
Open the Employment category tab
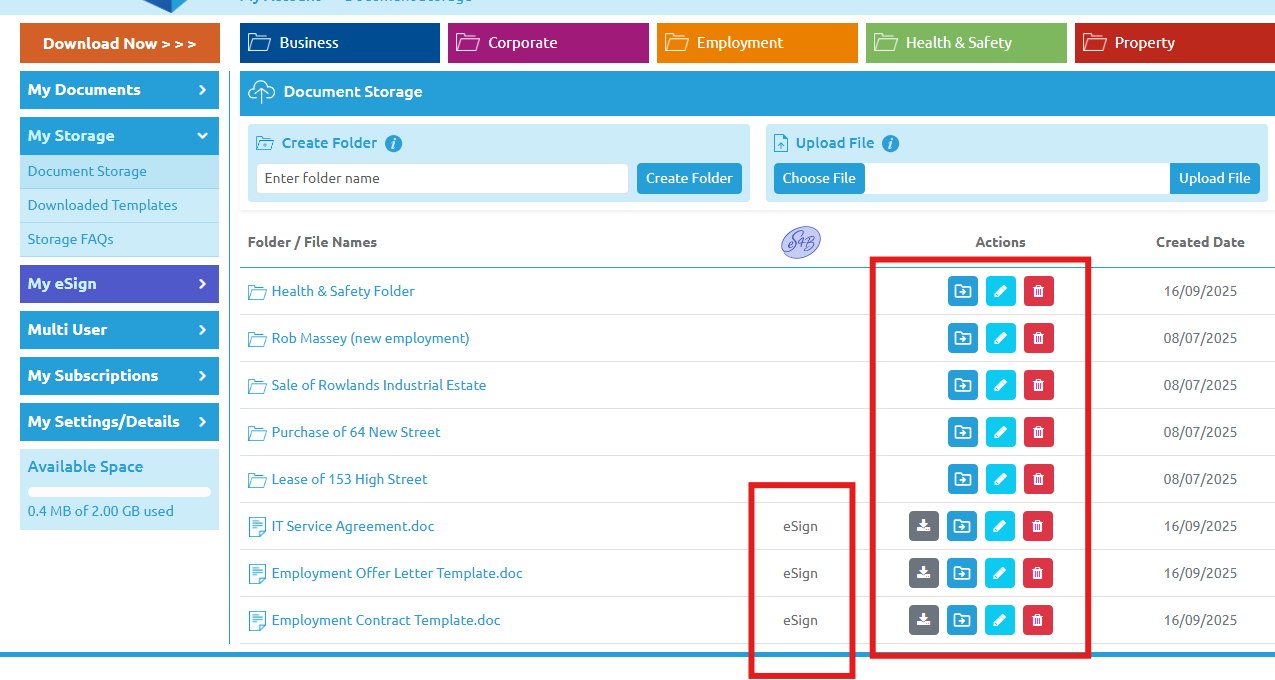coord(756,43)
